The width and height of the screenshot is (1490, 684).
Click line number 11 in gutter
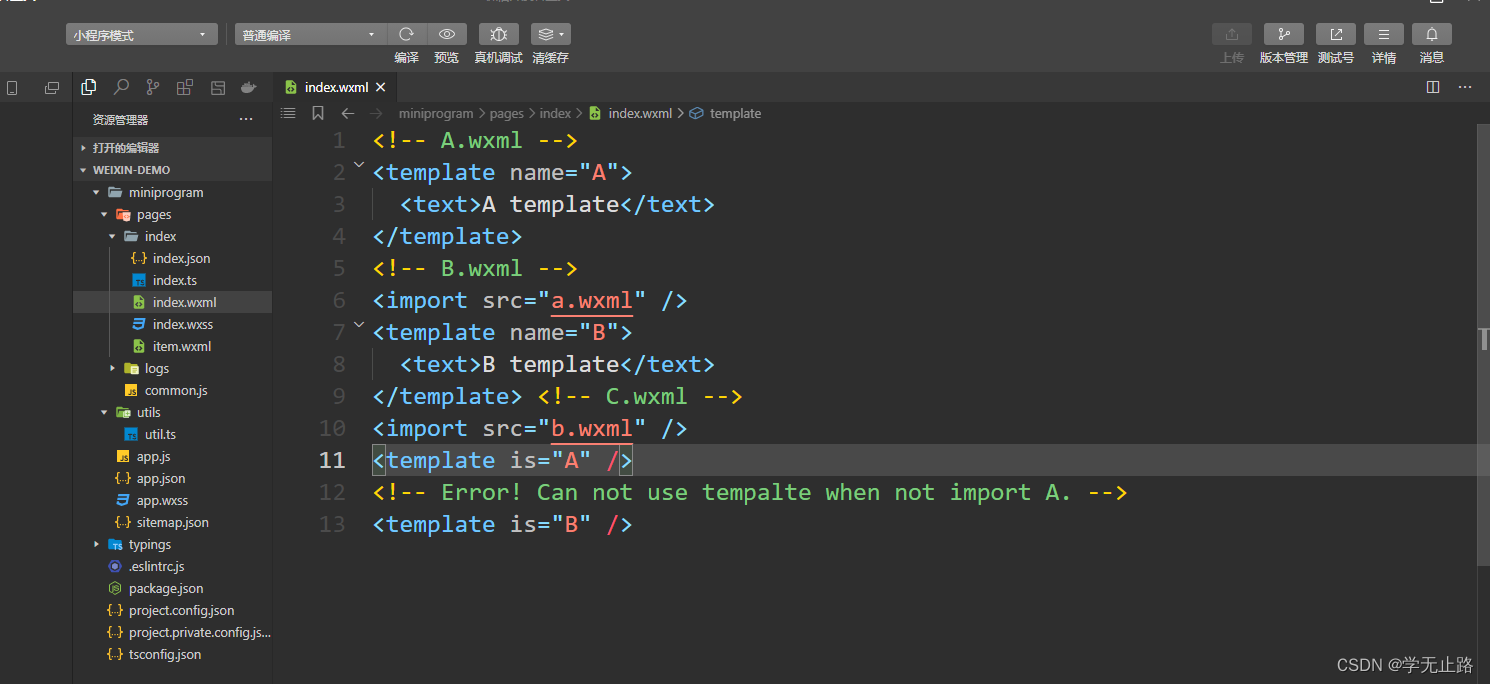point(331,460)
